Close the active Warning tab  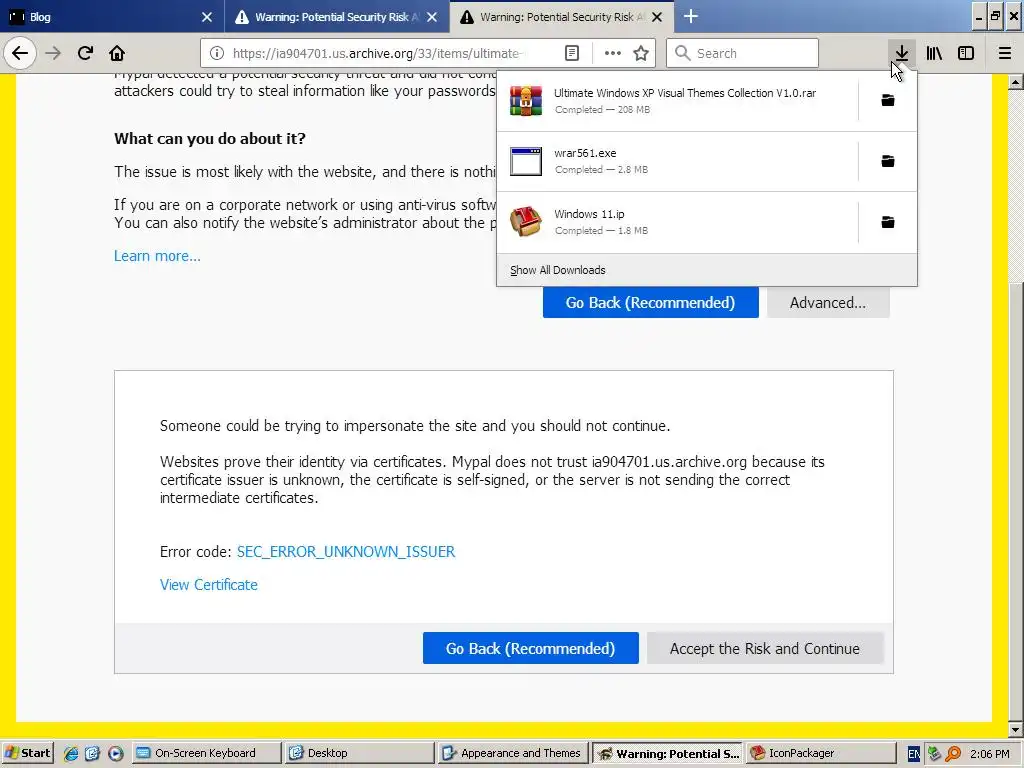tap(657, 17)
